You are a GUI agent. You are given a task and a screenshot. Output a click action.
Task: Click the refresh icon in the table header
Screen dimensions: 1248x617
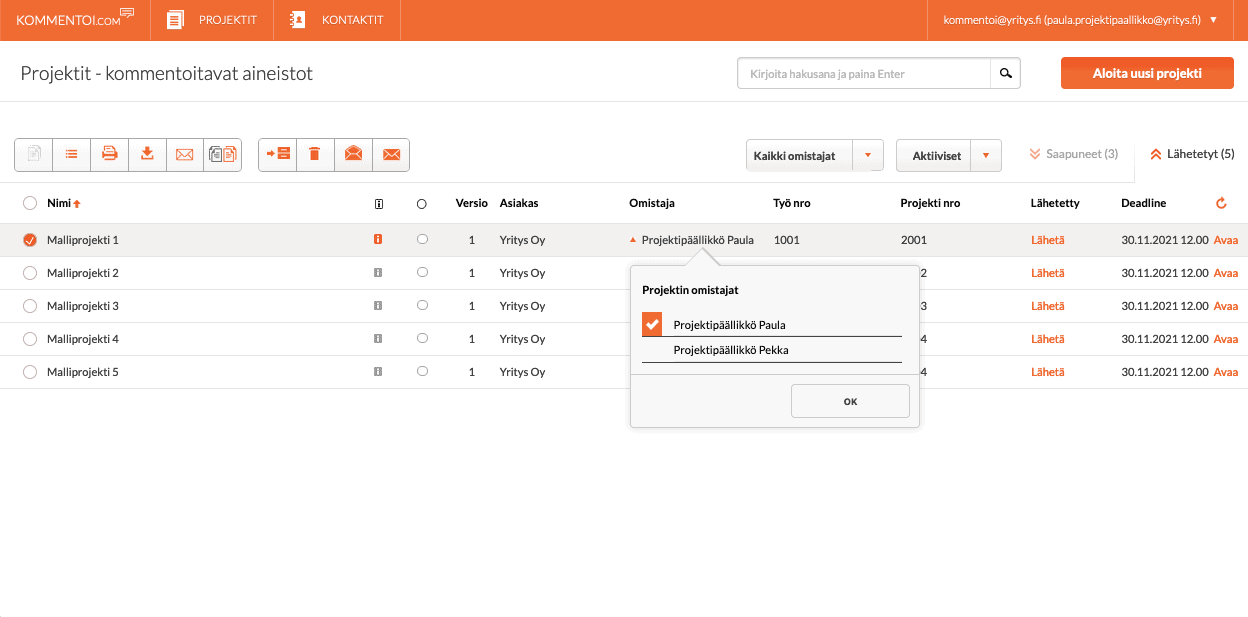tap(1220, 203)
